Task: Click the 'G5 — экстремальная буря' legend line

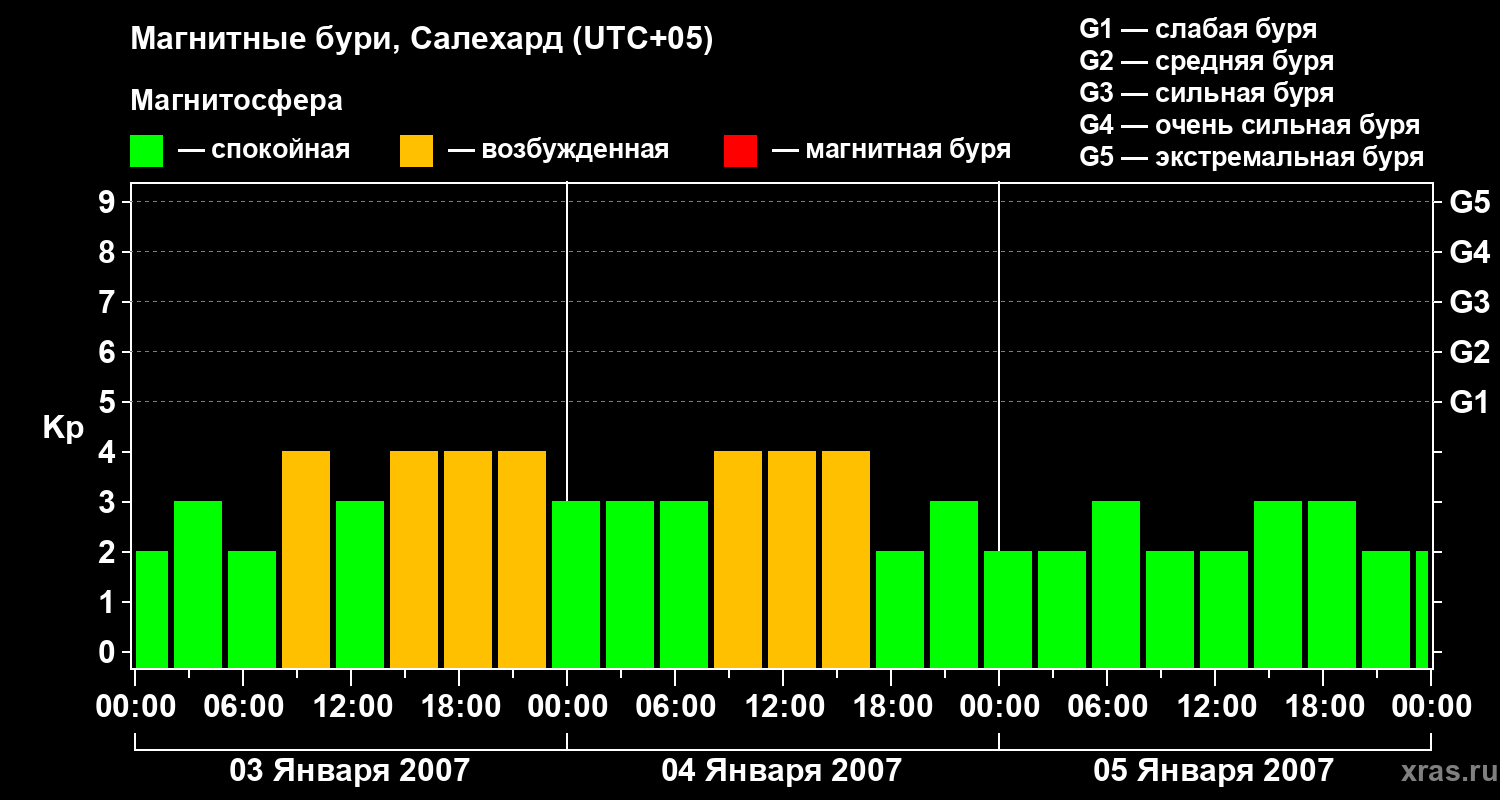Action: (x=1251, y=157)
